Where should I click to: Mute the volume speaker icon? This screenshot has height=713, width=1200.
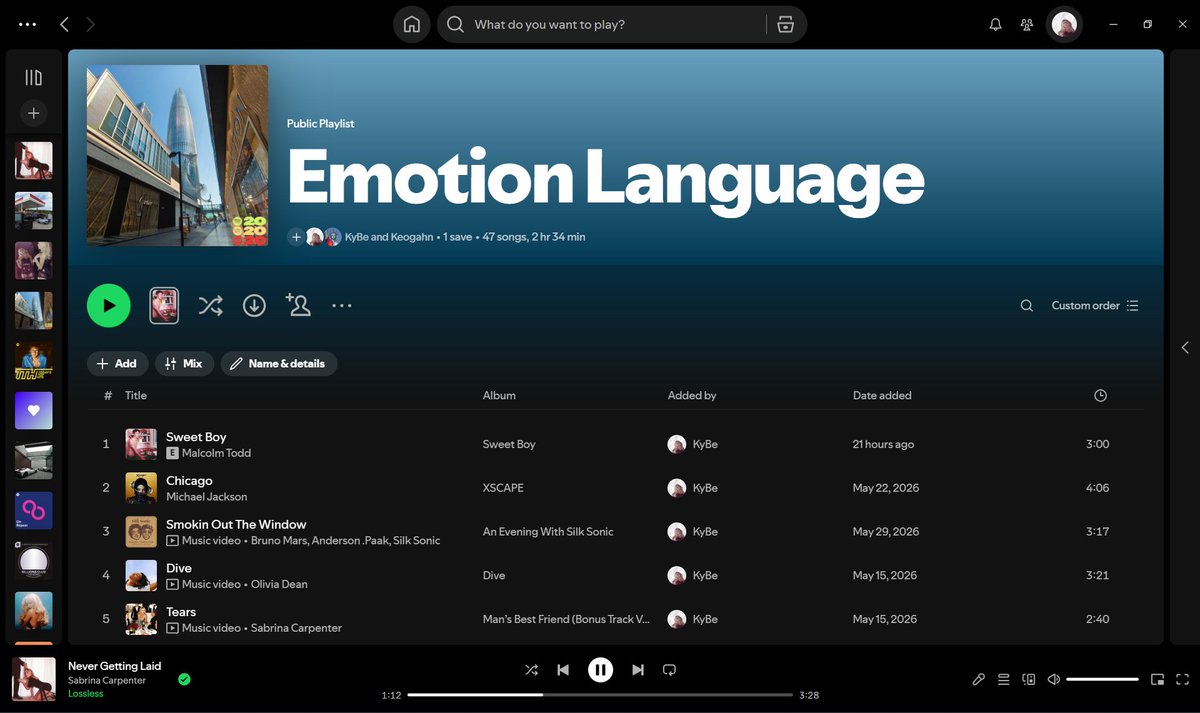click(1054, 680)
